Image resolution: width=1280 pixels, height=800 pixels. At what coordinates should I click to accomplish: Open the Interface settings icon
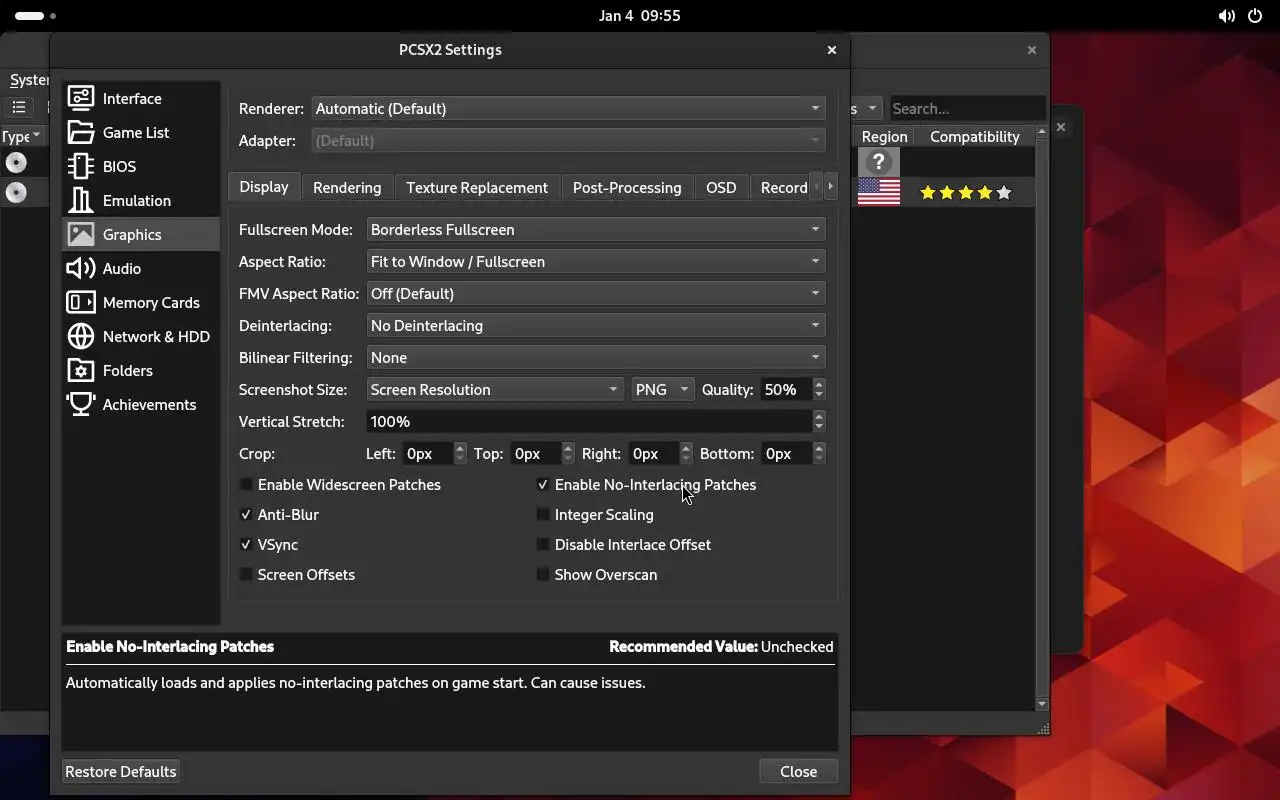(x=81, y=98)
